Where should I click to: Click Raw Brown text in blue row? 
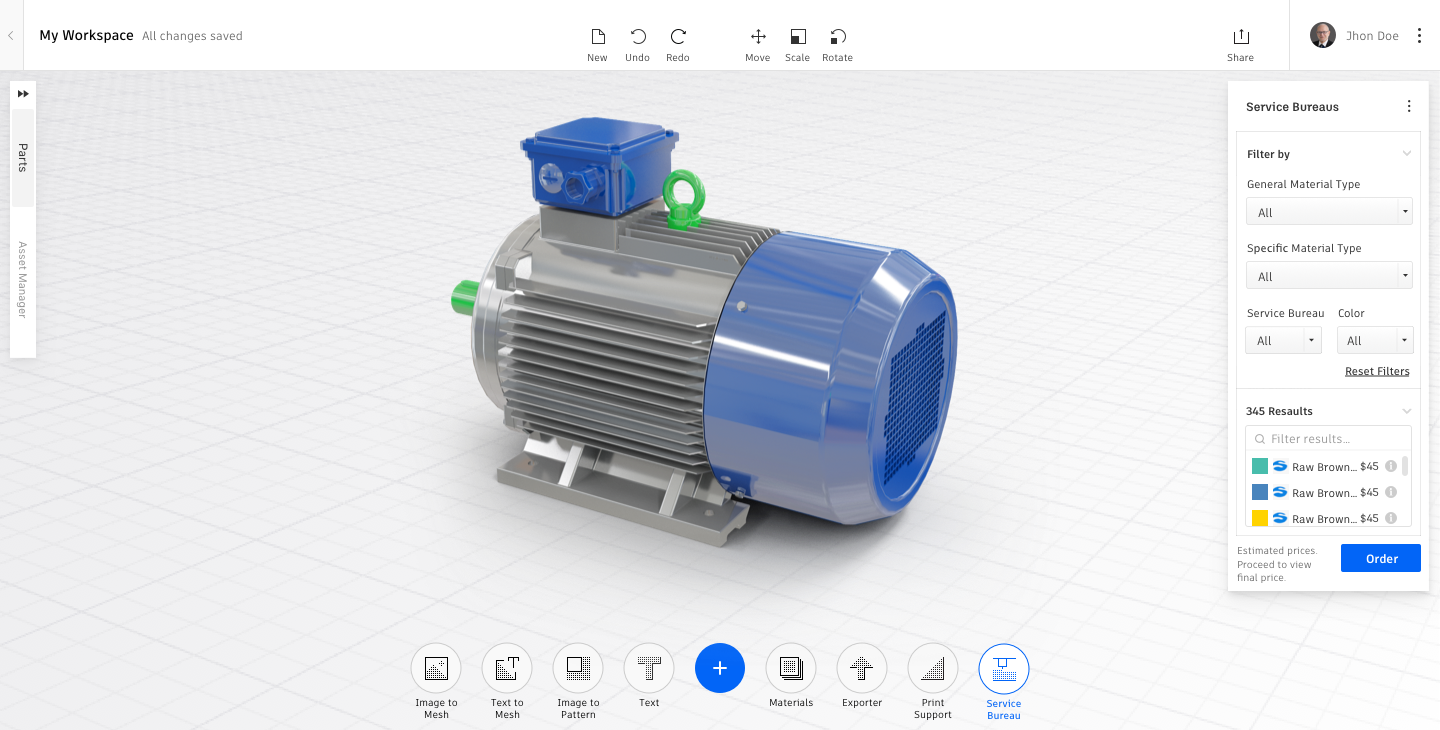(x=1324, y=493)
